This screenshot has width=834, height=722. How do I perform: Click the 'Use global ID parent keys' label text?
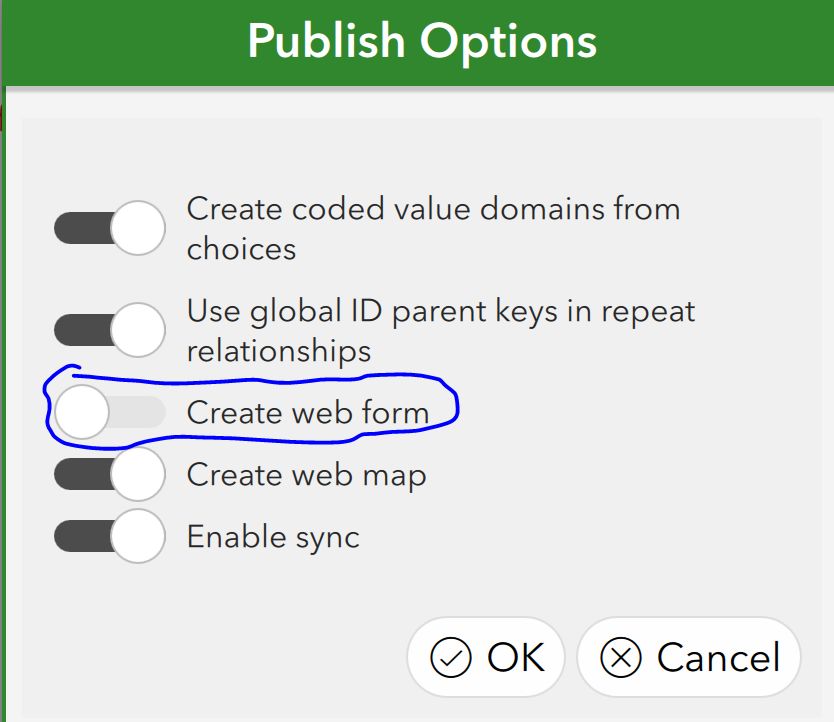[x=441, y=330]
